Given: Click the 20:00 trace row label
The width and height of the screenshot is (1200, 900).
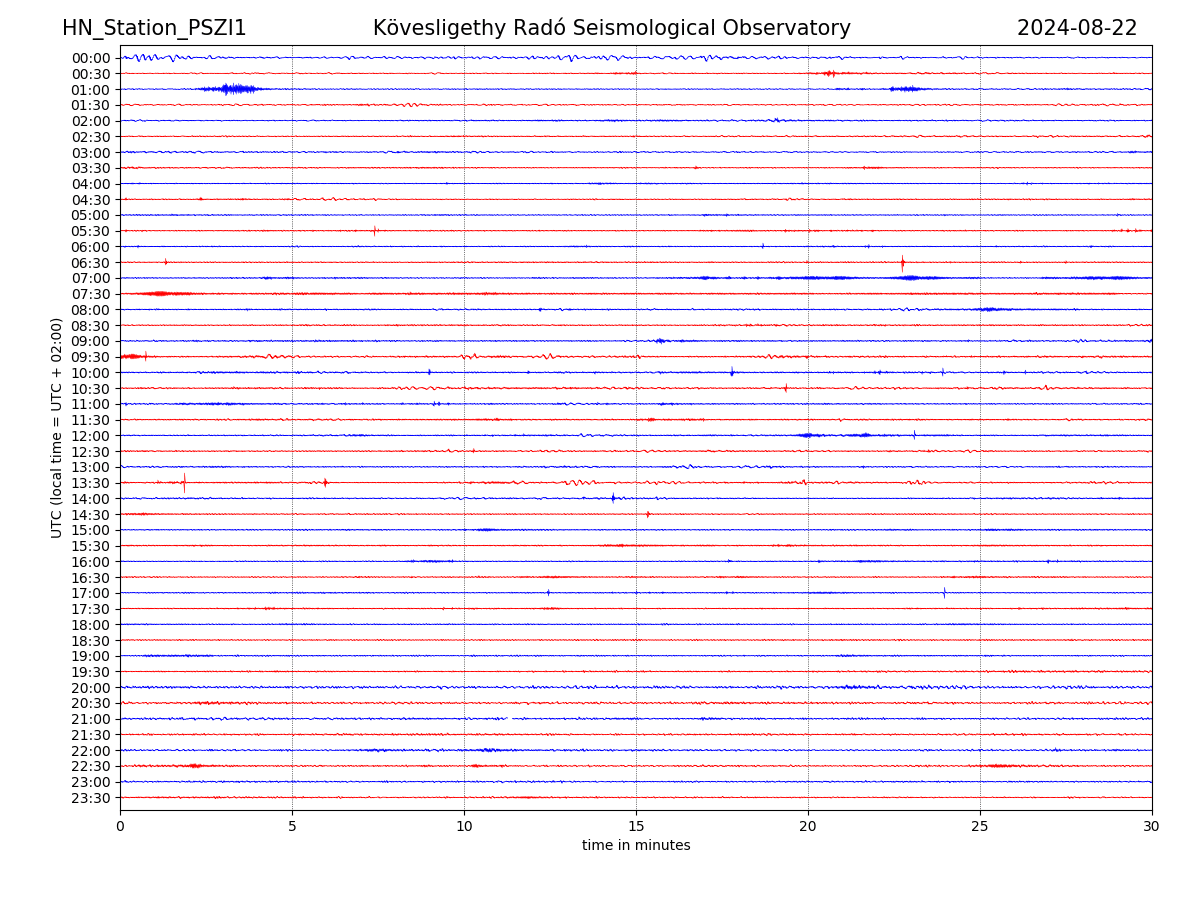Looking at the screenshot, I should [91, 688].
